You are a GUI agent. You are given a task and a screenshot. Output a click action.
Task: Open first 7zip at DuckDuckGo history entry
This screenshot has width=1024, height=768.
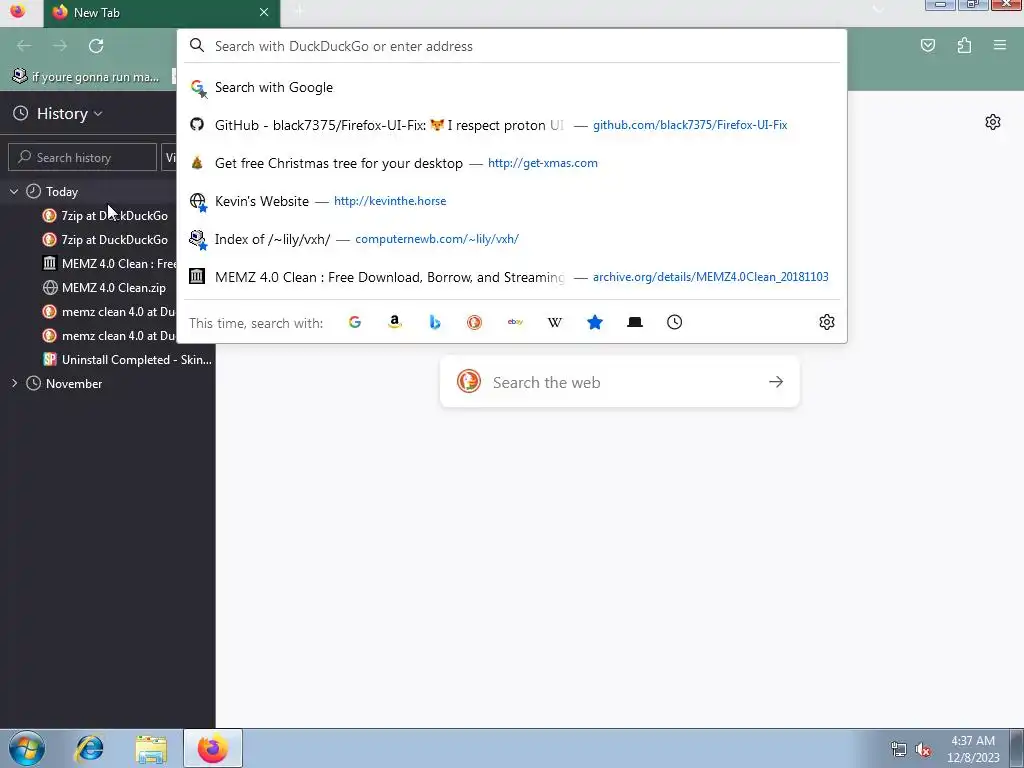pos(108,216)
